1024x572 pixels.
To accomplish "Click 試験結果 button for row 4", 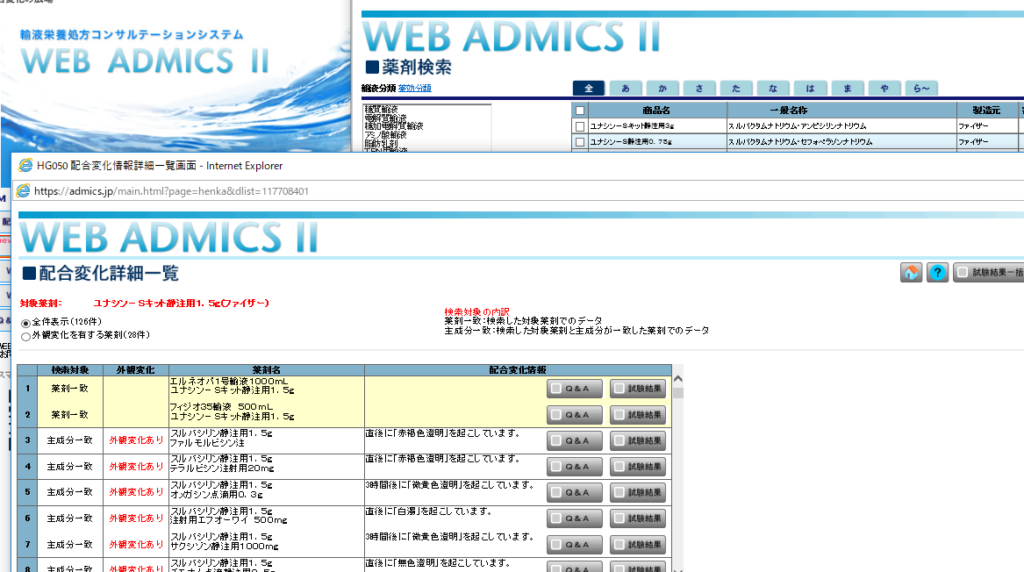I will point(638,467).
